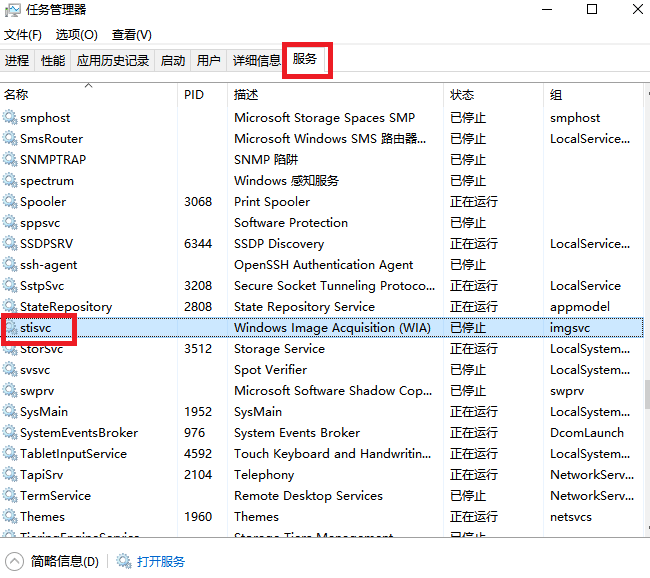The image size is (650, 578).
Task: Sort services by the 组 column header
Action: coord(593,95)
